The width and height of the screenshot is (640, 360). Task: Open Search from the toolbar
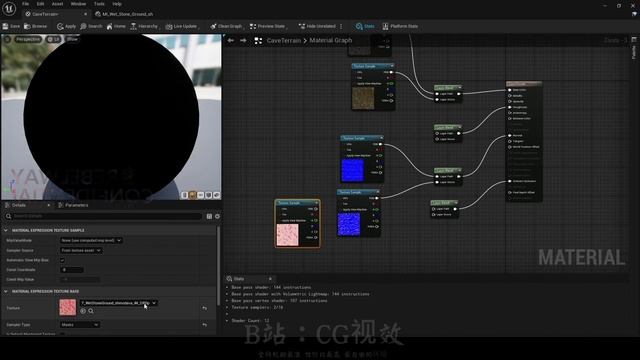pyautogui.click(x=91, y=26)
